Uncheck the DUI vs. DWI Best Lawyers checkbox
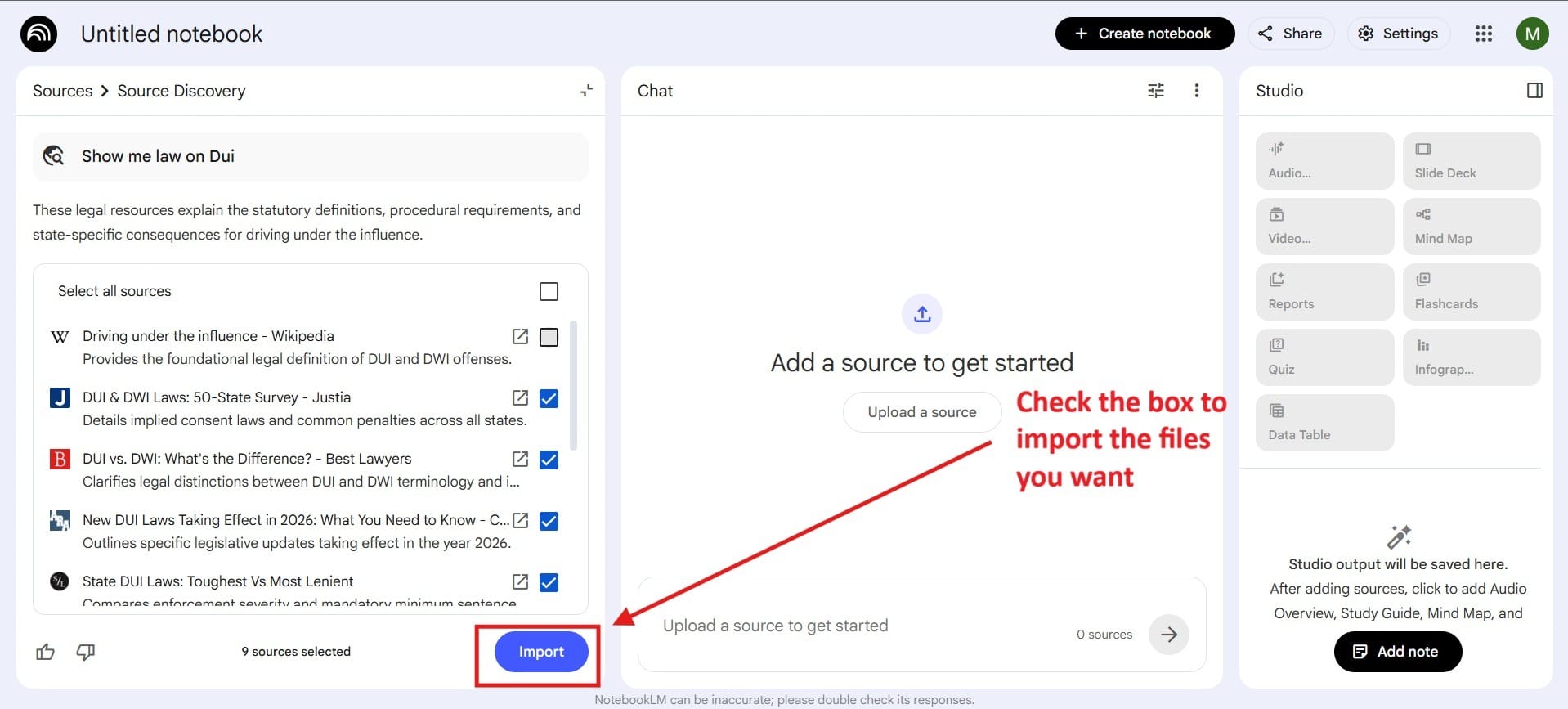The image size is (1568, 709). [x=549, y=460]
